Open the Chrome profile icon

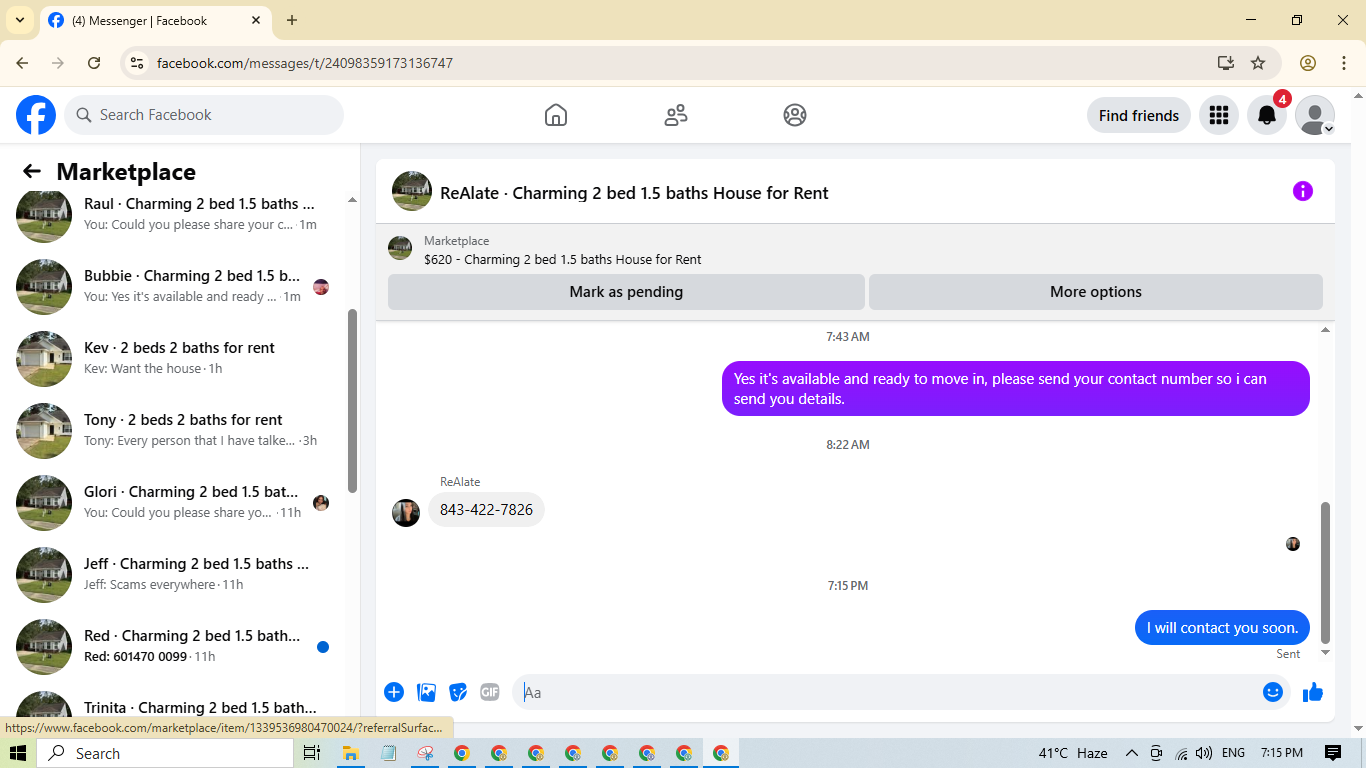point(1308,63)
